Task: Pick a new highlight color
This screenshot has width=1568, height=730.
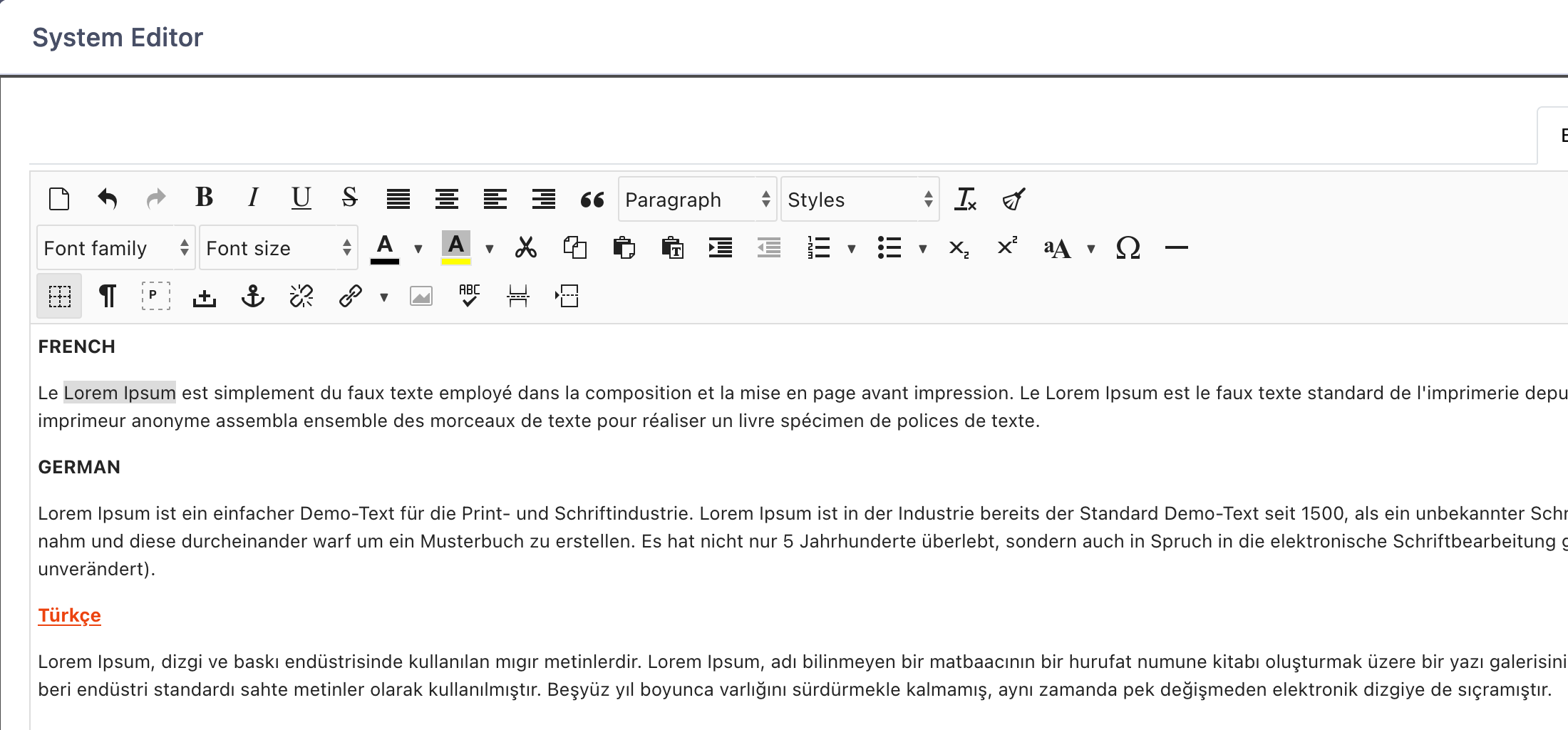Action: [x=490, y=249]
